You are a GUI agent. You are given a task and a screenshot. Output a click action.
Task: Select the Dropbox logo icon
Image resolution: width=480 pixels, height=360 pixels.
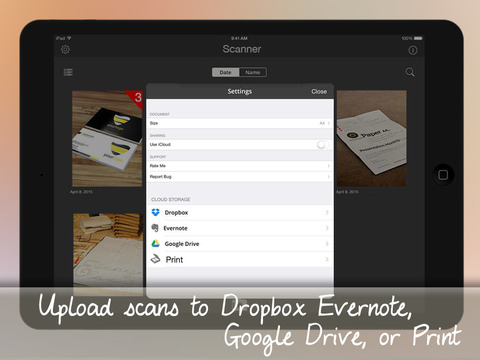click(156, 212)
